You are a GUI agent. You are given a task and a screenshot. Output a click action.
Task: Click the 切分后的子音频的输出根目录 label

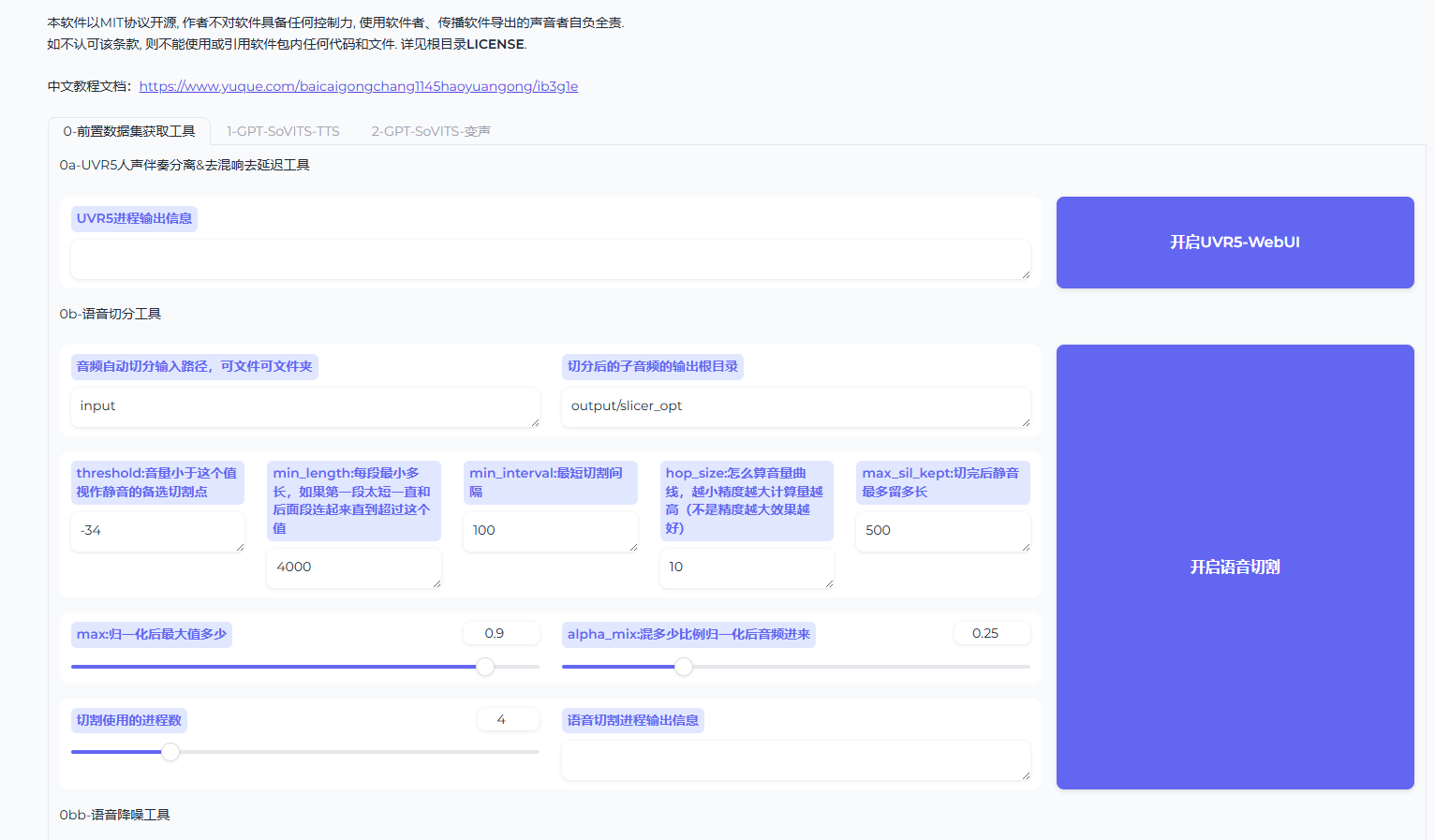point(653,367)
